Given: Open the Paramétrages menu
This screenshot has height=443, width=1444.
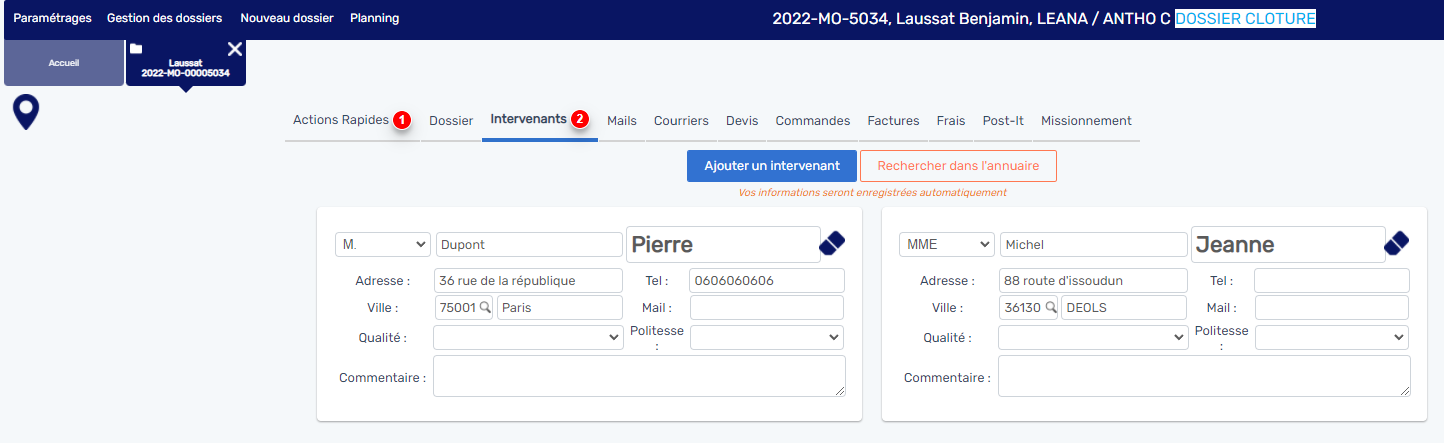Looking at the screenshot, I should click(52, 18).
